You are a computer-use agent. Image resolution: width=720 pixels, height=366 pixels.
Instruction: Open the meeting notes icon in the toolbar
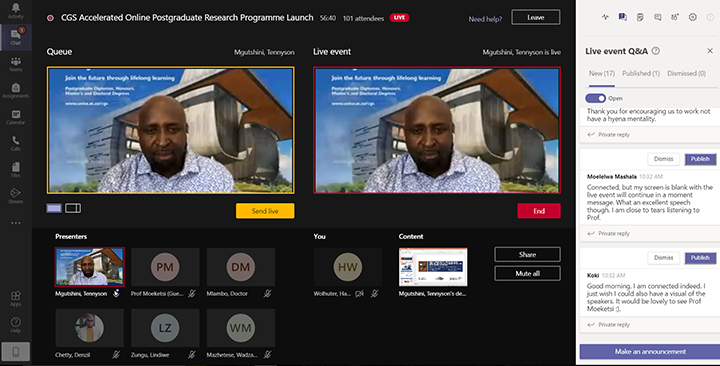pos(640,17)
